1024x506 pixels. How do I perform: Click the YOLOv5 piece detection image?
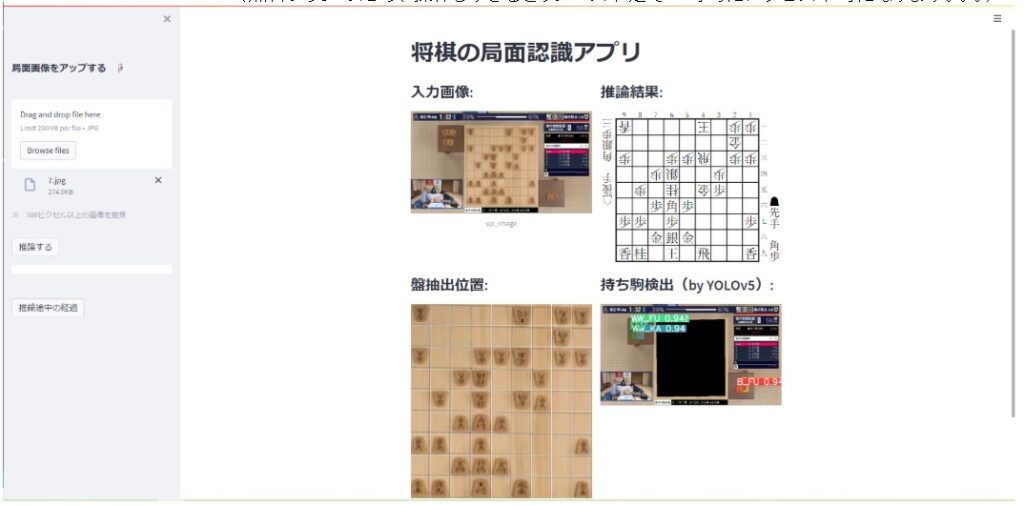click(x=690, y=355)
